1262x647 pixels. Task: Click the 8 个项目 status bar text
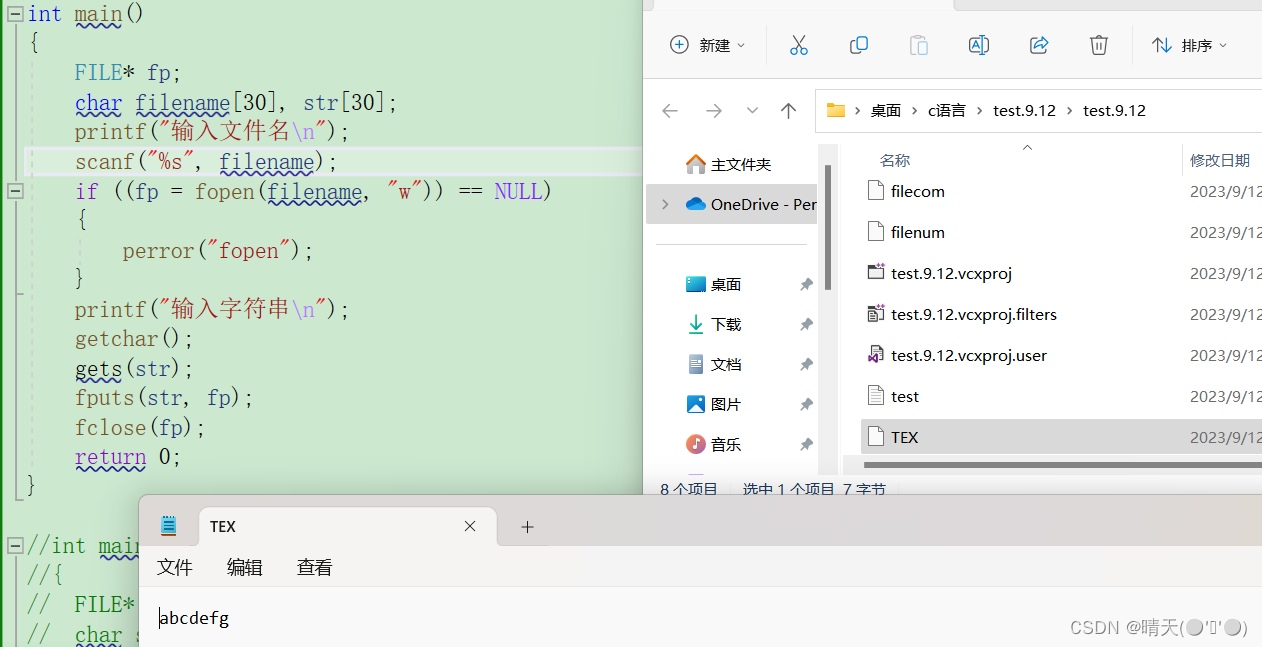689,489
